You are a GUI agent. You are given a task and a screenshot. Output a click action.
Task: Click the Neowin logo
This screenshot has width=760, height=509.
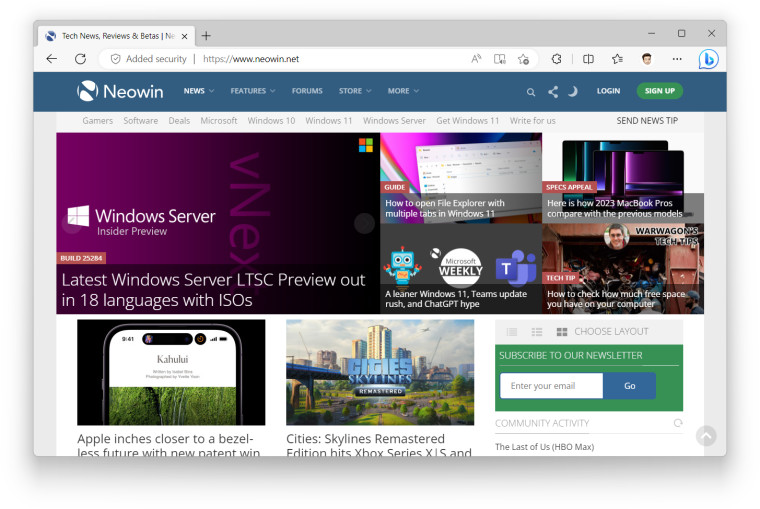click(120, 91)
